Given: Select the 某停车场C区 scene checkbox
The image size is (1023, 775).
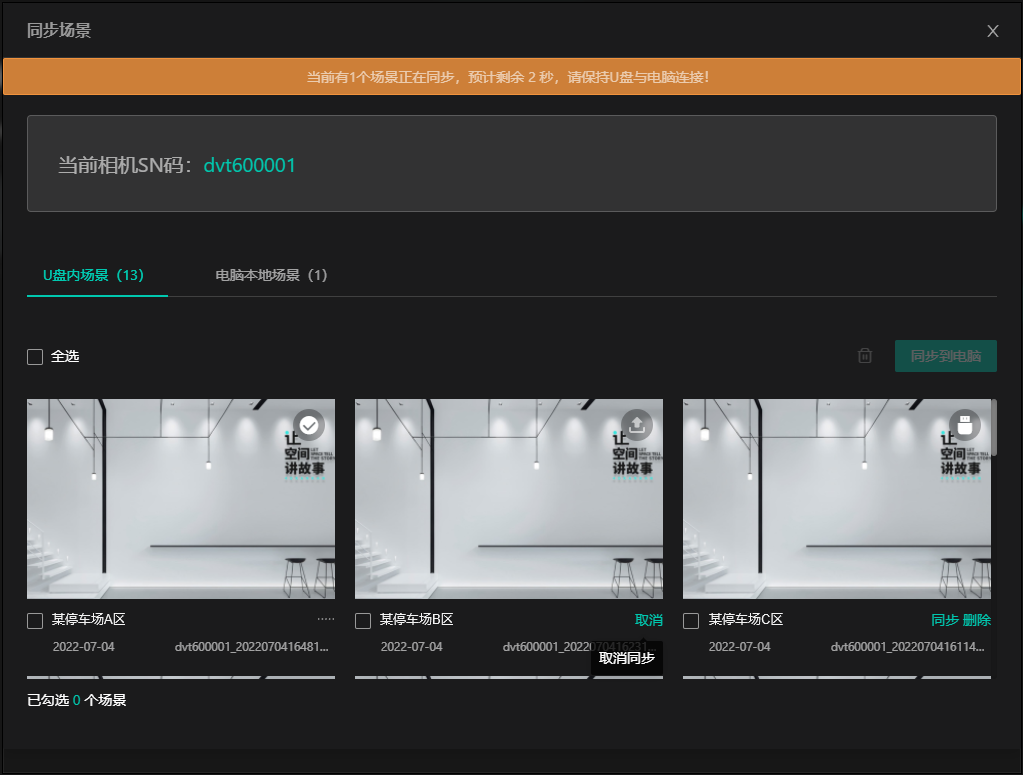Looking at the screenshot, I should pos(691,621).
